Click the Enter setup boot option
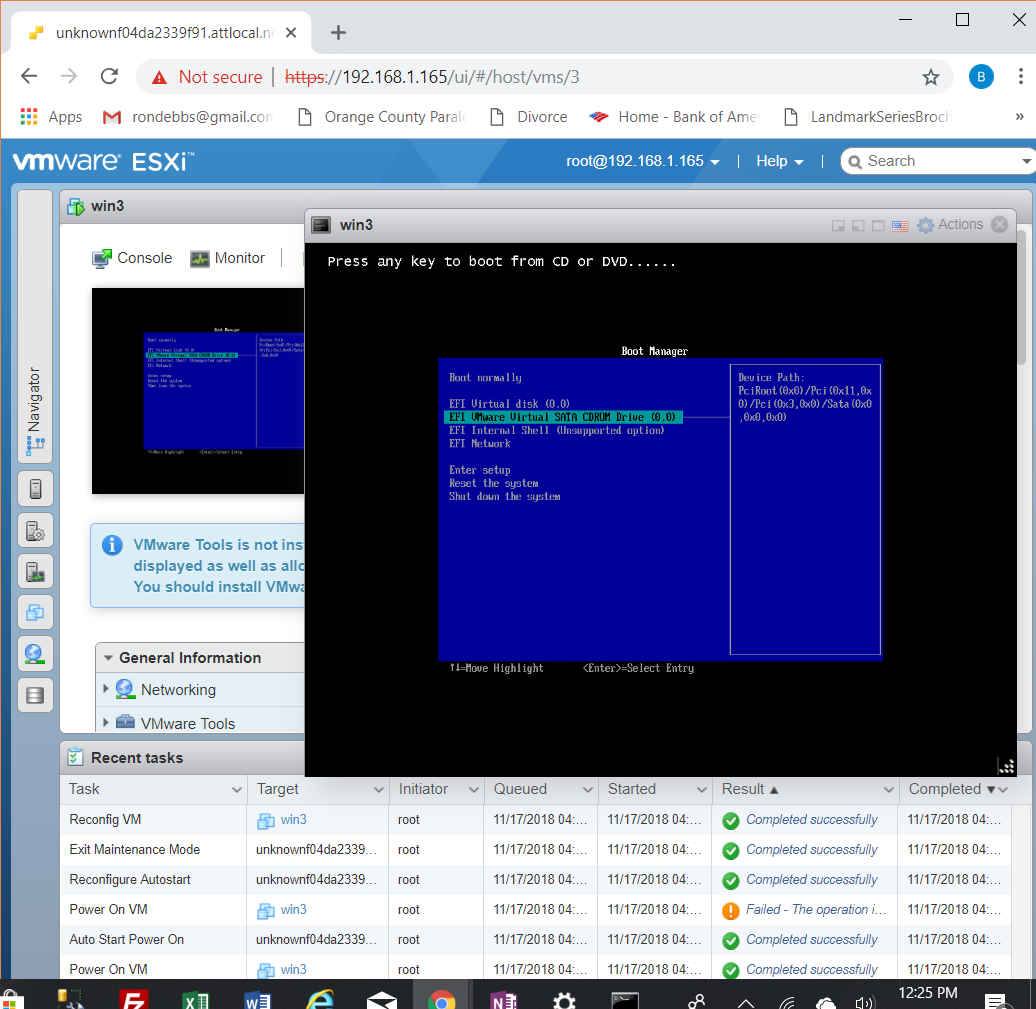Viewport: 1036px width, 1009px height. (480, 470)
